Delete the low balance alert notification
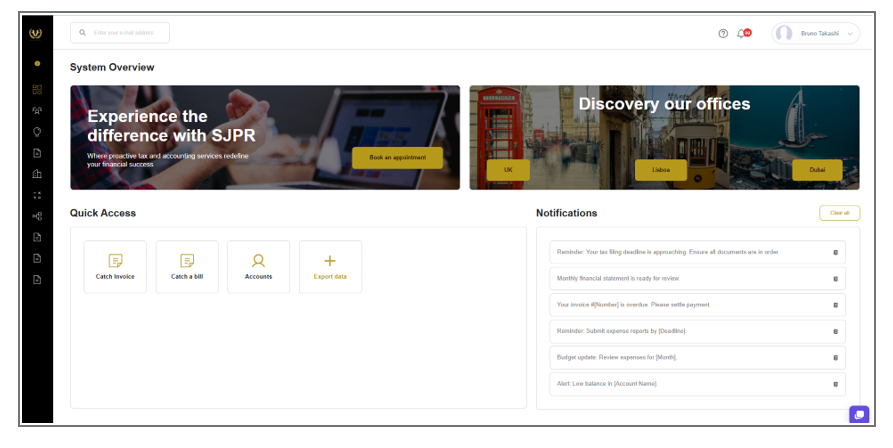 point(836,384)
